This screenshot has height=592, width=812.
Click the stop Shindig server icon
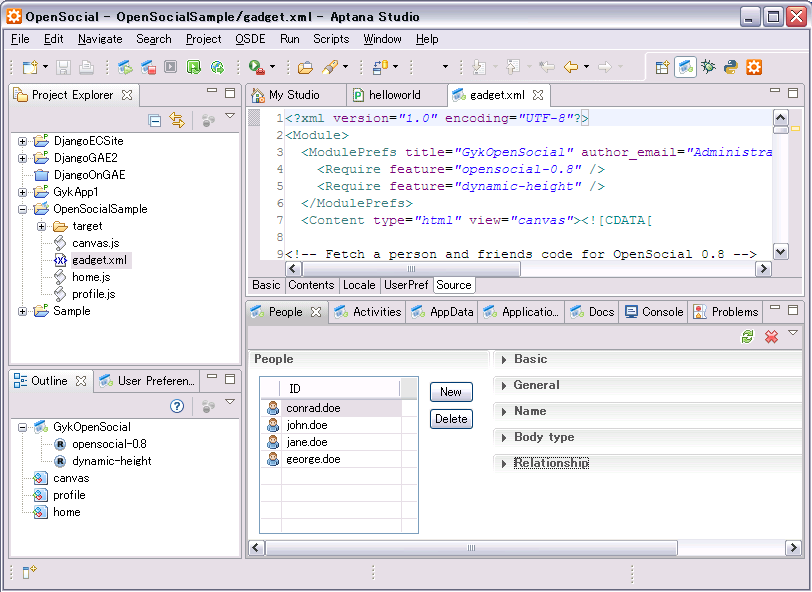[148, 67]
